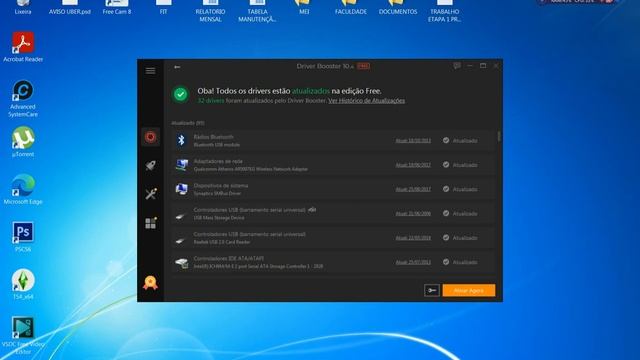
Task: Open the Boost rocket section in sidebar
Action: point(151,165)
